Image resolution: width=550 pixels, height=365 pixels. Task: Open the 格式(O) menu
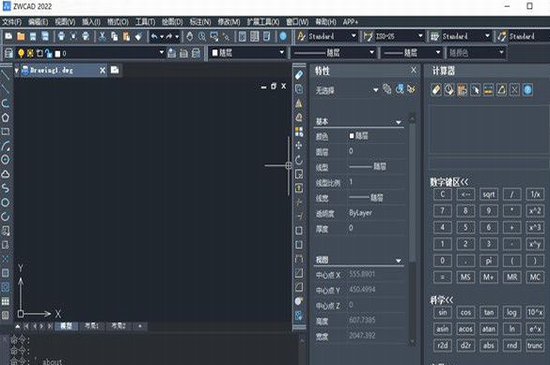point(118,22)
